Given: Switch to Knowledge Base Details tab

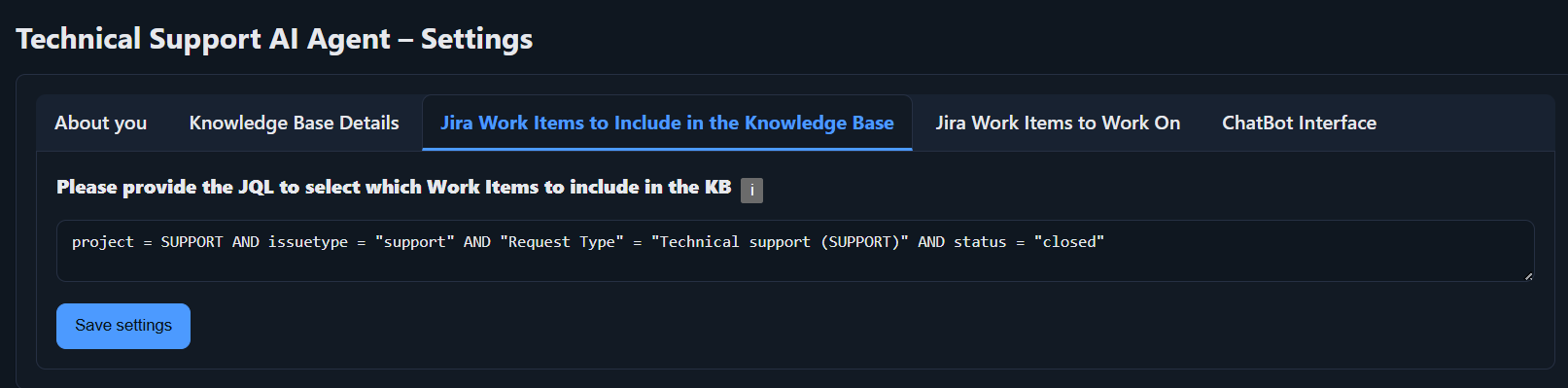Looking at the screenshot, I should (294, 123).
